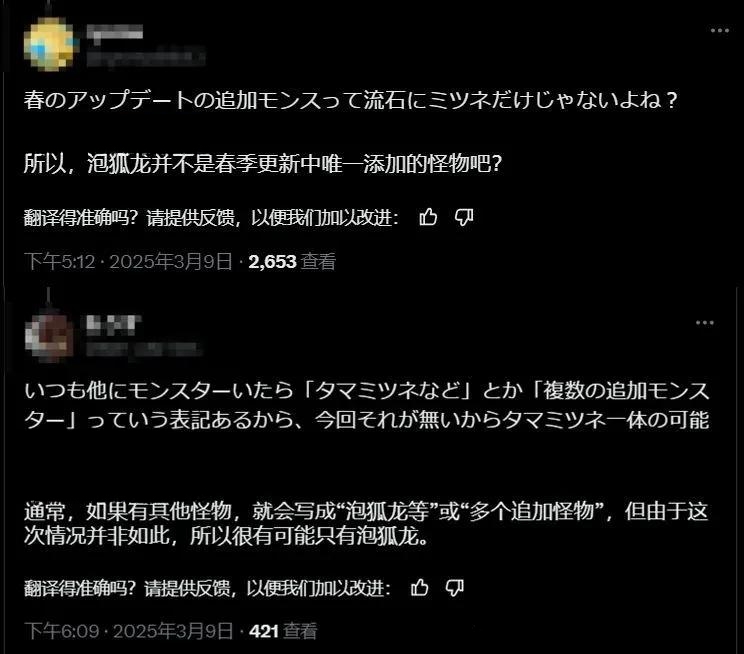744x654 pixels.
Task: View the 2,653 查看 count details
Action: click(292, 262)
